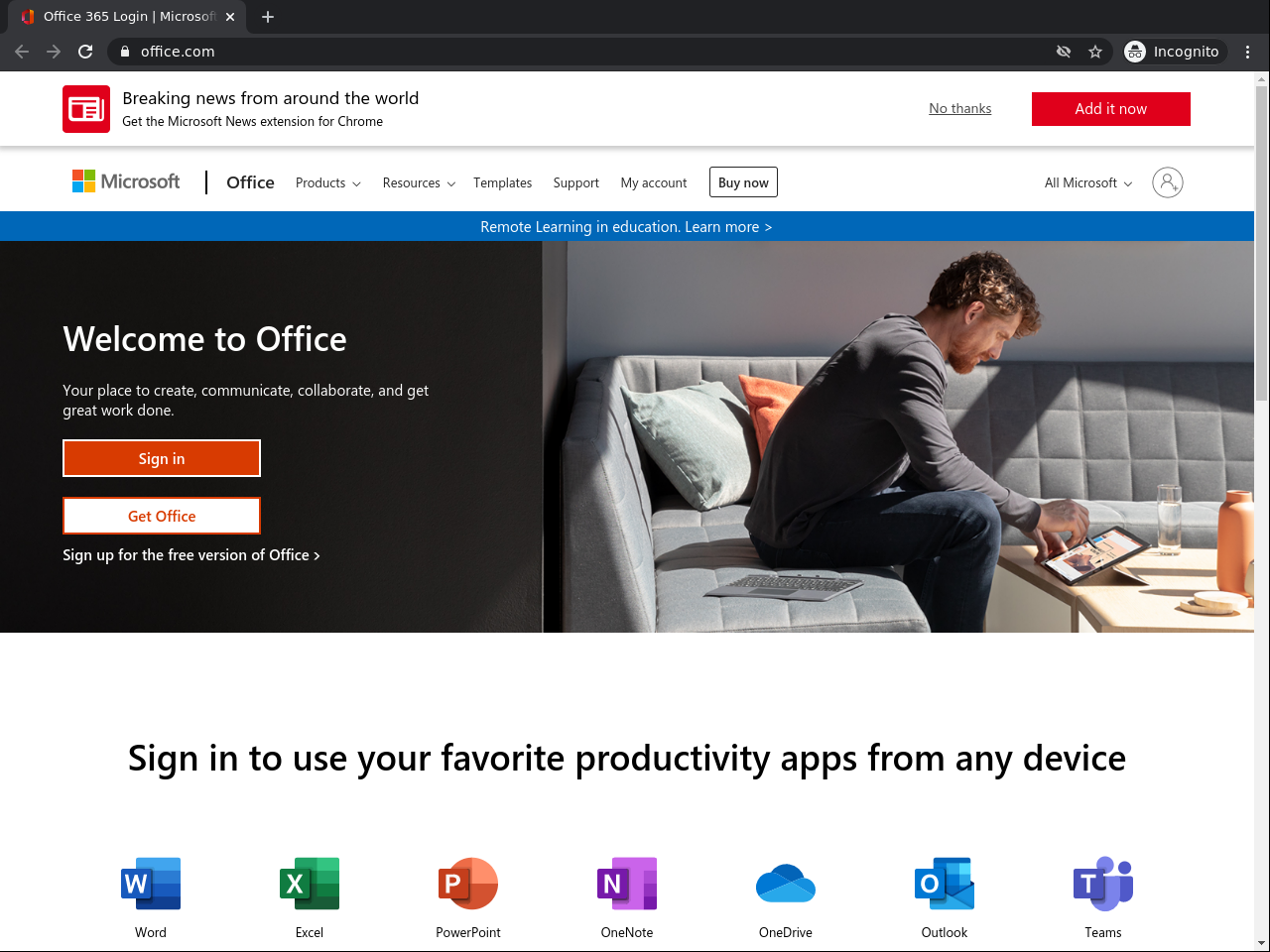Click the Teams label text
This screenshot has width=1270, height=952.
click(x=1103, y=932)
